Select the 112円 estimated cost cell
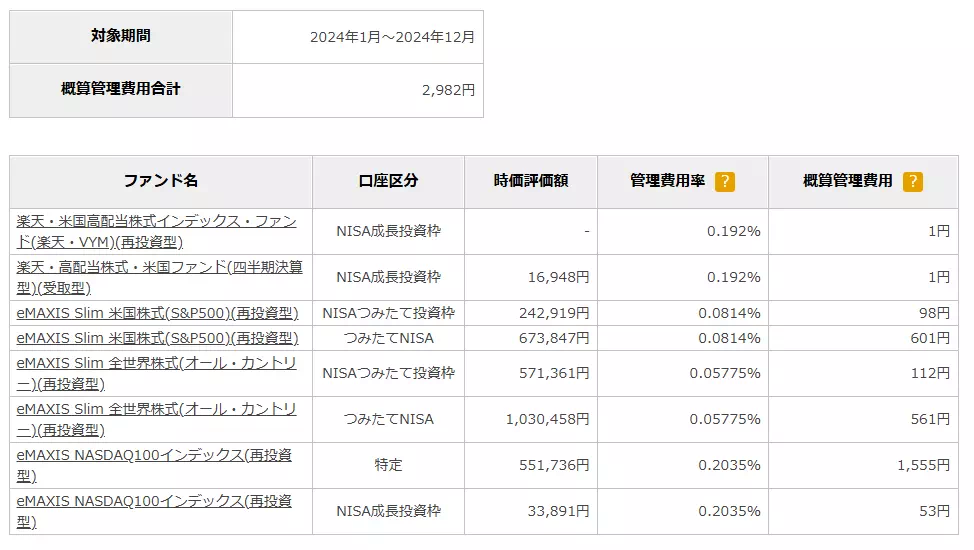 coord(863,374)
